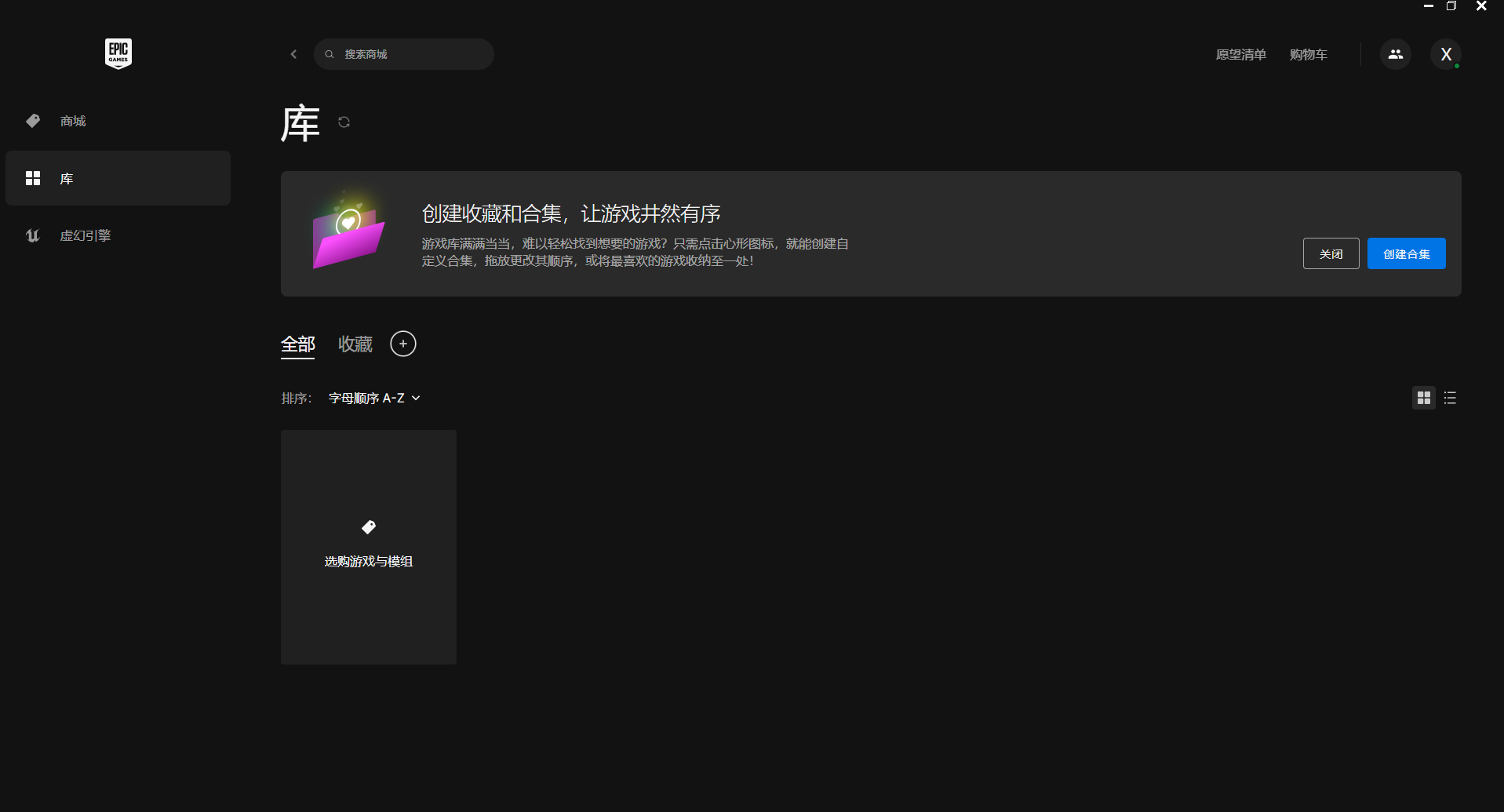Select the 全部 all games tab

pos(298,344)
